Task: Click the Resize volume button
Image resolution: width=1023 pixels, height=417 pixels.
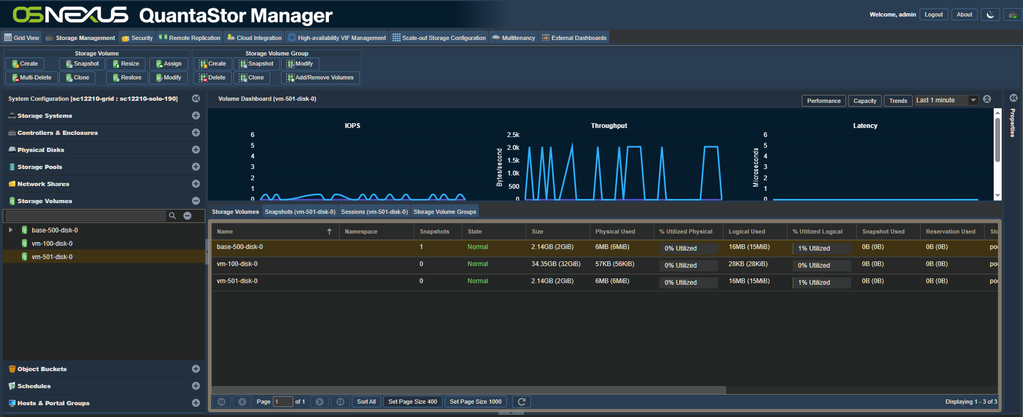Action: (x=125, y=64)
